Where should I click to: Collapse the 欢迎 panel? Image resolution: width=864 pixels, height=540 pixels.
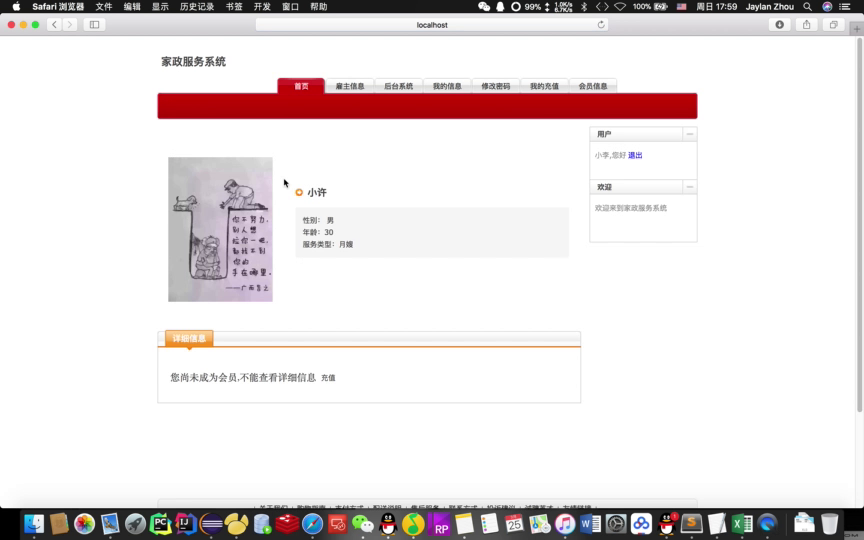689,187
